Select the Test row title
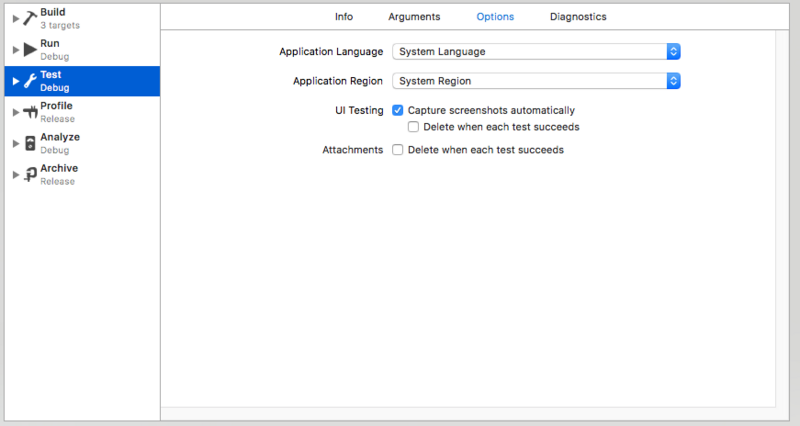The image size is (800, 426). 51,74
